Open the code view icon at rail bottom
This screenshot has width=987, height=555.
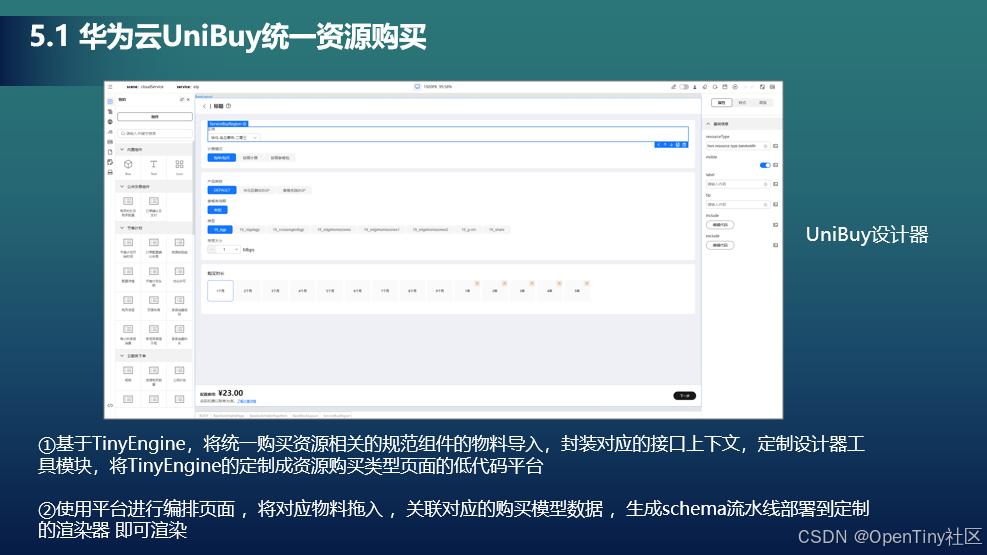coord(110,405)
